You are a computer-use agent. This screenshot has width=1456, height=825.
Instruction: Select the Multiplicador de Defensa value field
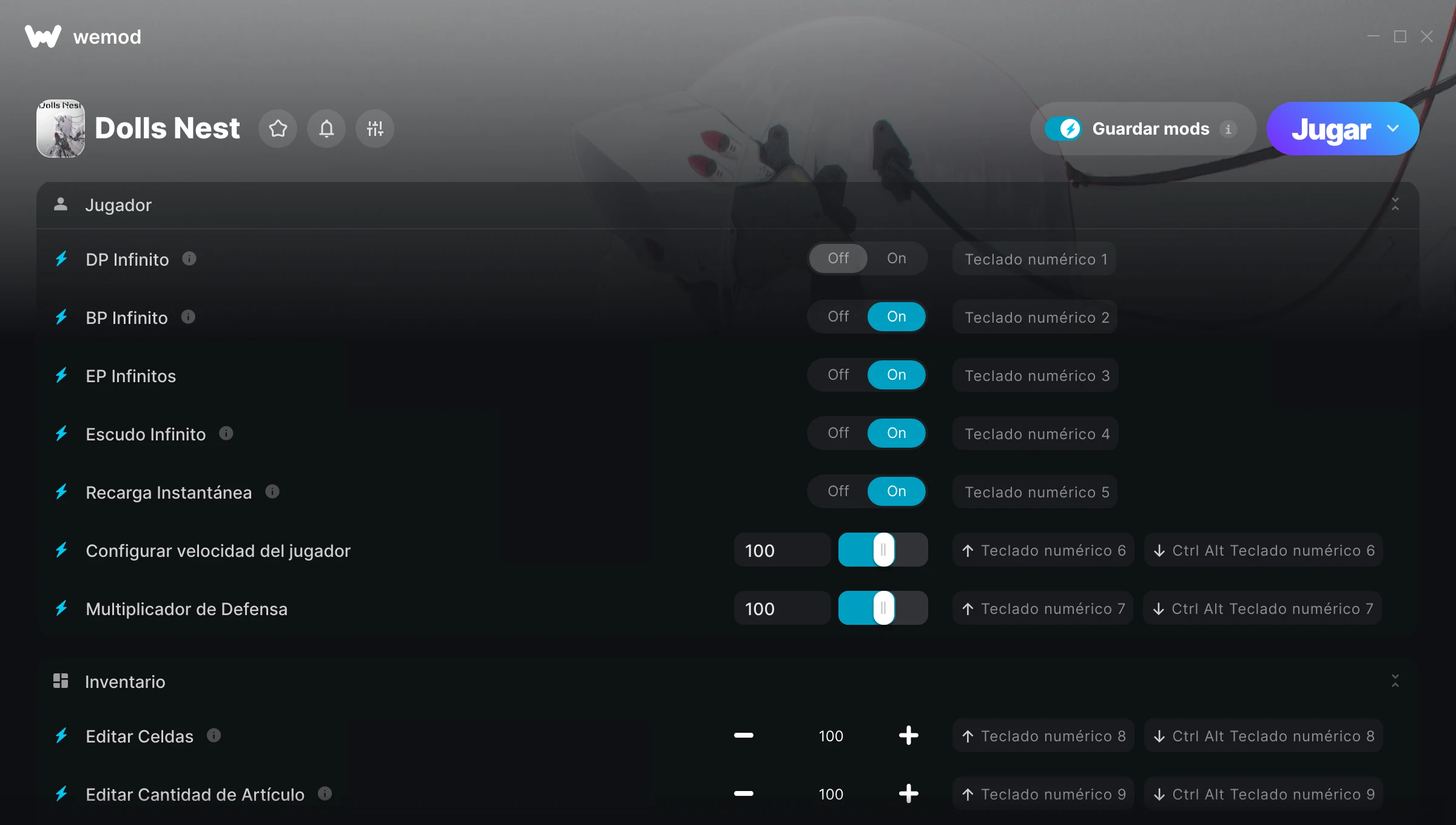tap(782, 608)
